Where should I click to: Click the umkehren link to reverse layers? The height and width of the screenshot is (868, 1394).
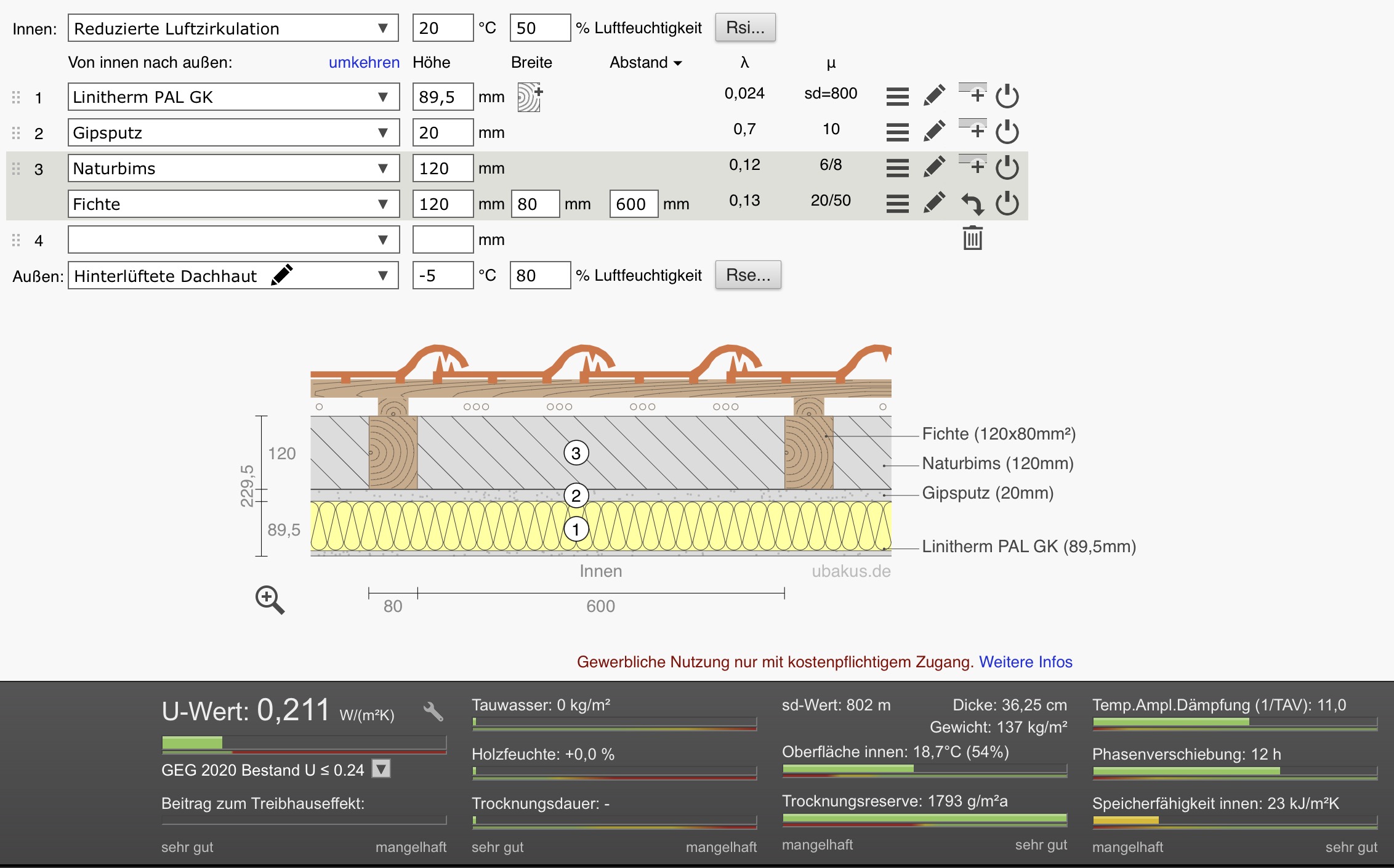(x=364, y=63)
